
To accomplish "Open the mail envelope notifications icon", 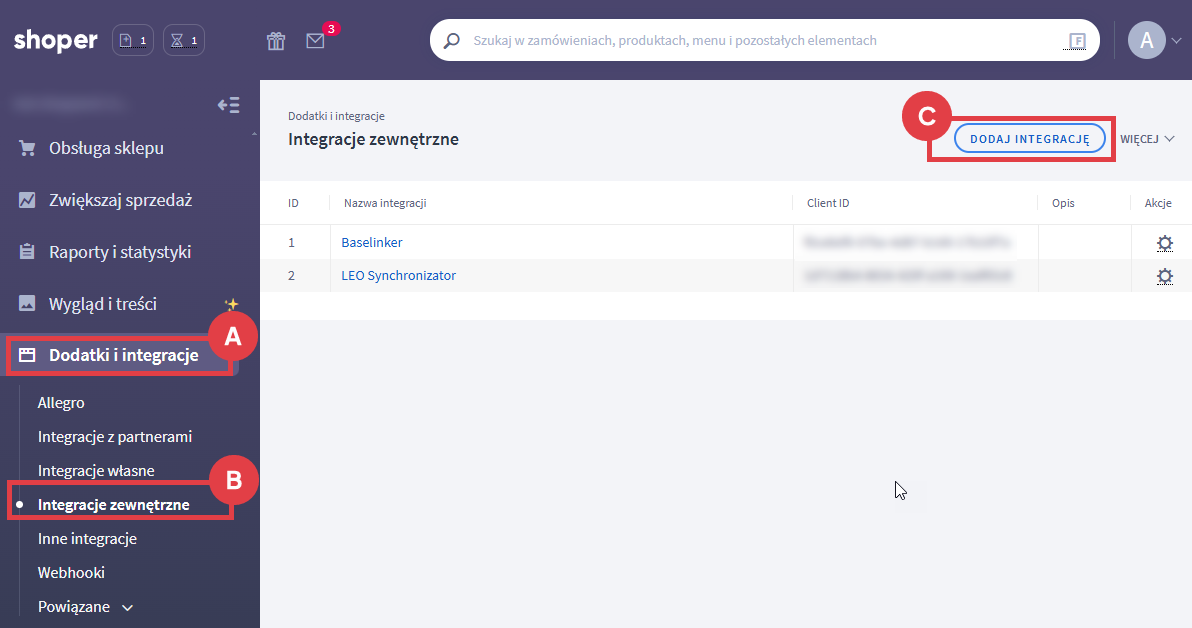I will pyautogui.click(x=316, y=41).
